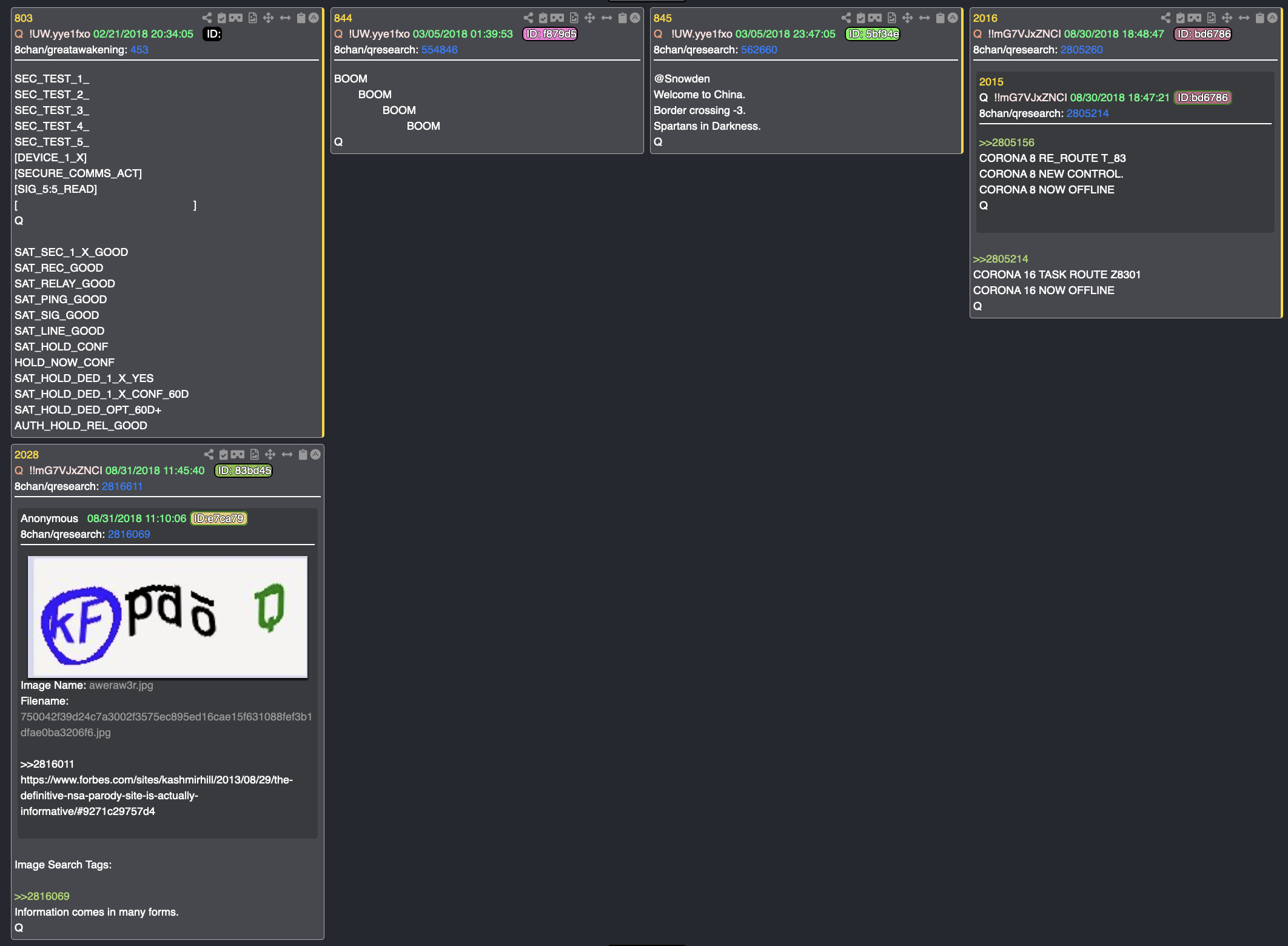Collapse post 844 with the up-arrow circle
This screenshot has height=946, width=1288.
click(x=635, y=18)
